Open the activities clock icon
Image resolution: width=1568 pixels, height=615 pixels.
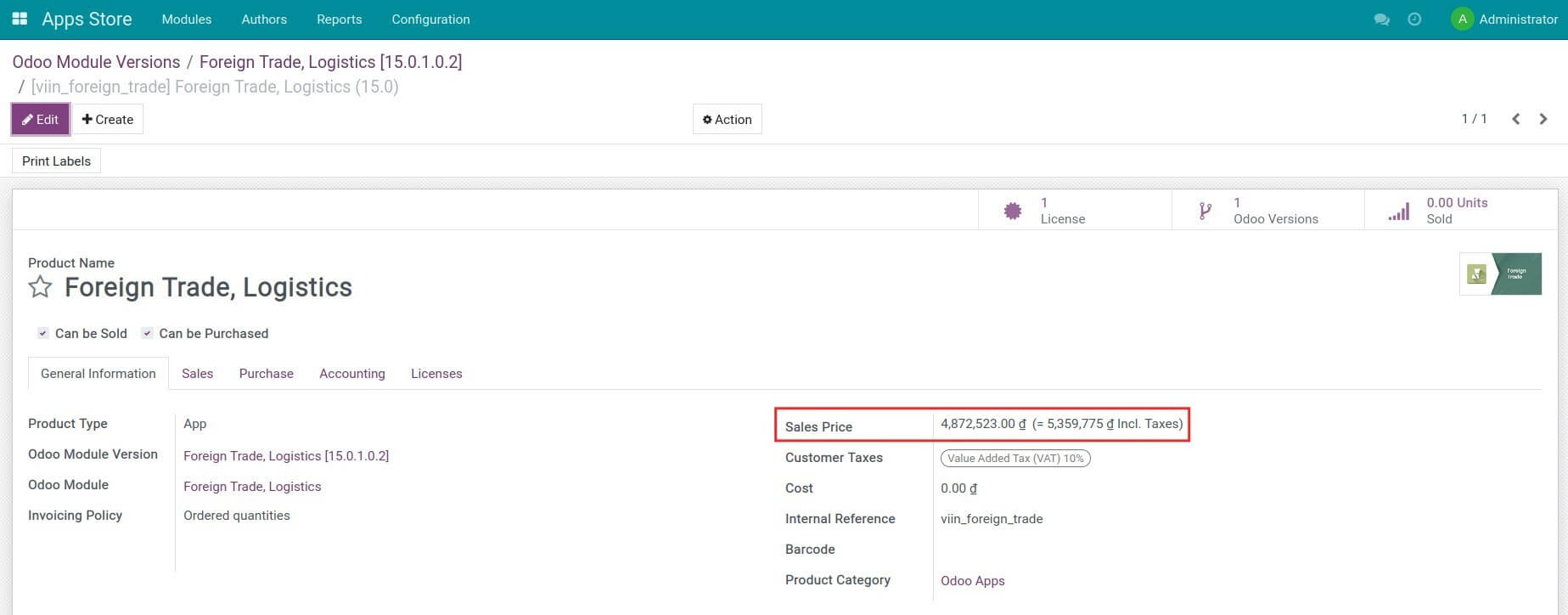(1414, 19)
